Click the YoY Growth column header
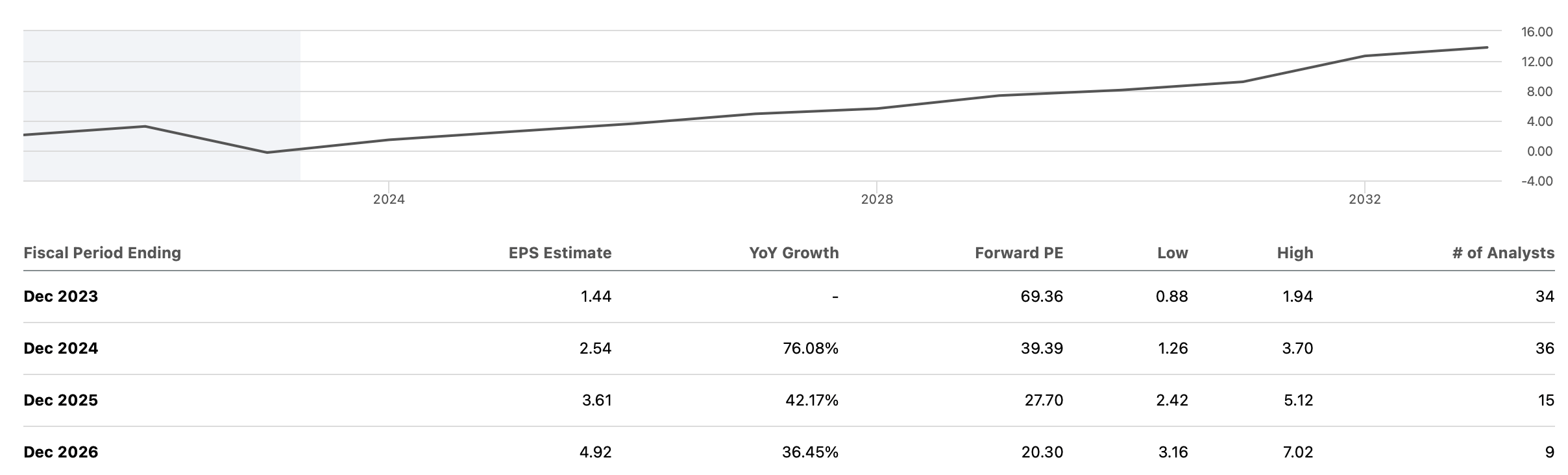The width and height of the screenshot is (1568, 475). click(x=793, y=253)
